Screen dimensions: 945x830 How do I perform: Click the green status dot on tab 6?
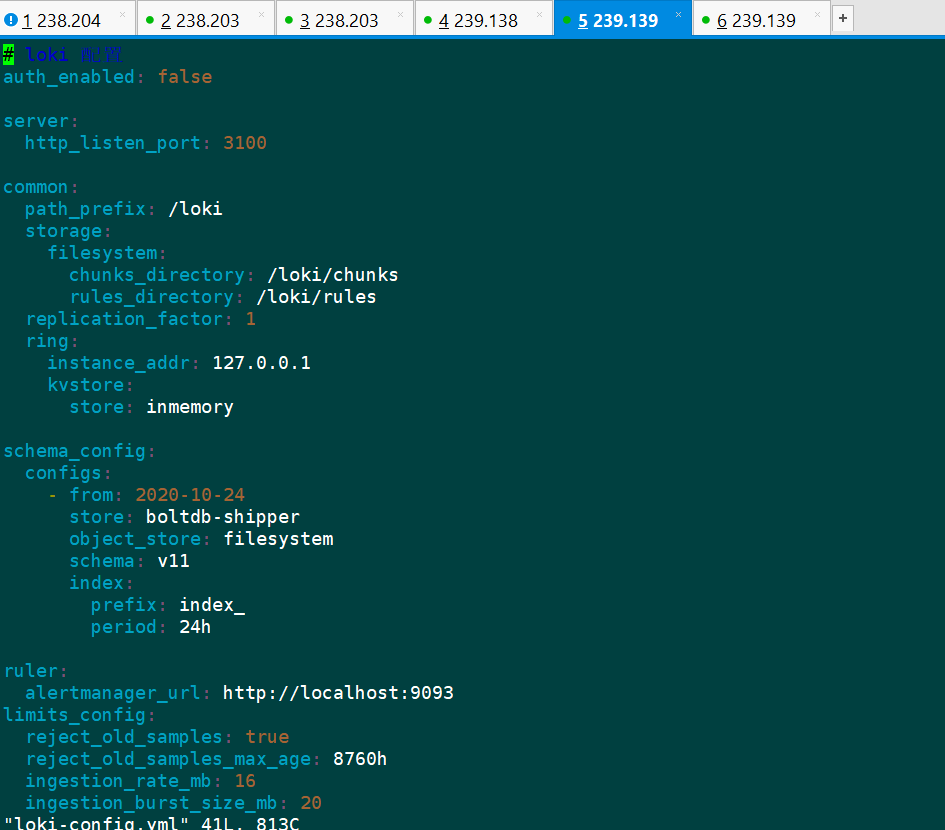click(x=706, y=20)
